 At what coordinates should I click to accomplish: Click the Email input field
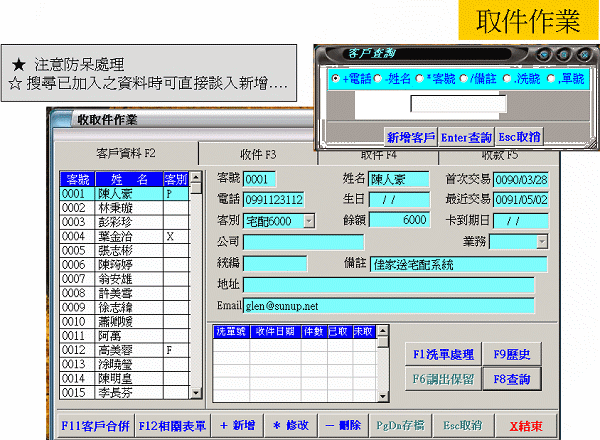[388, 306]
